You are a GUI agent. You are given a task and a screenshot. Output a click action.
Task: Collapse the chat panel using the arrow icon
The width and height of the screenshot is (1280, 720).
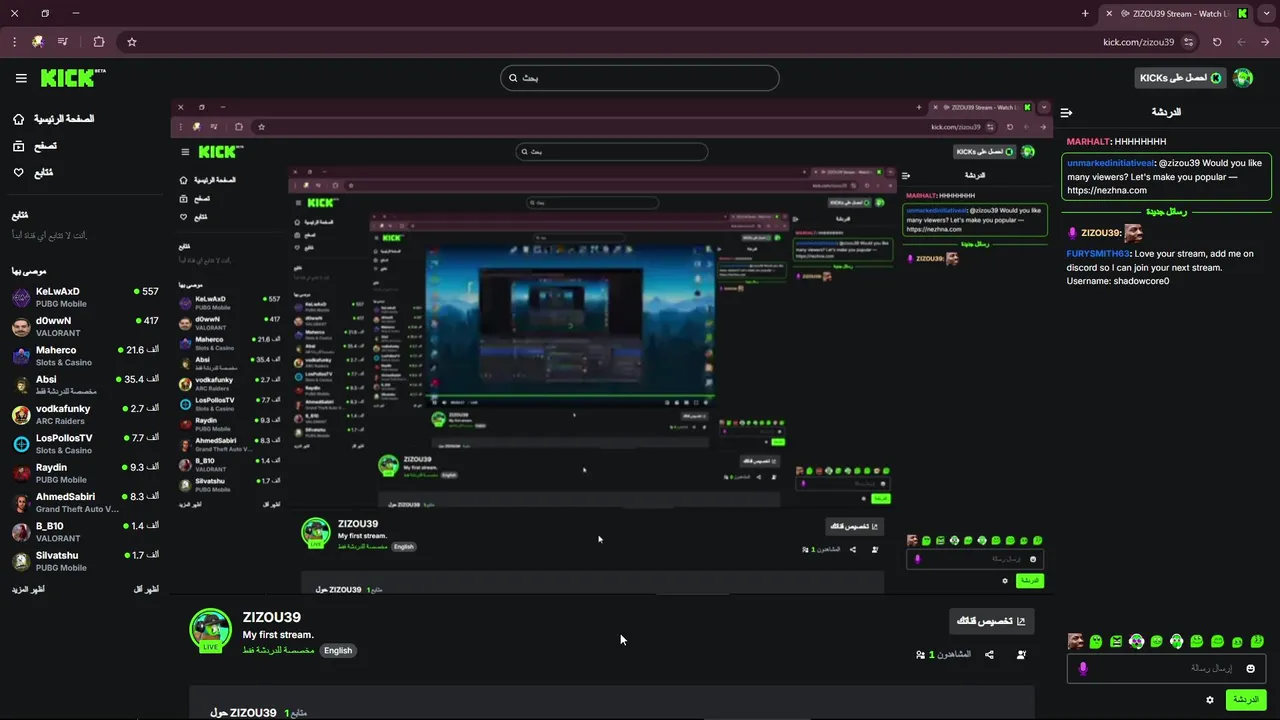point(1066,112)
